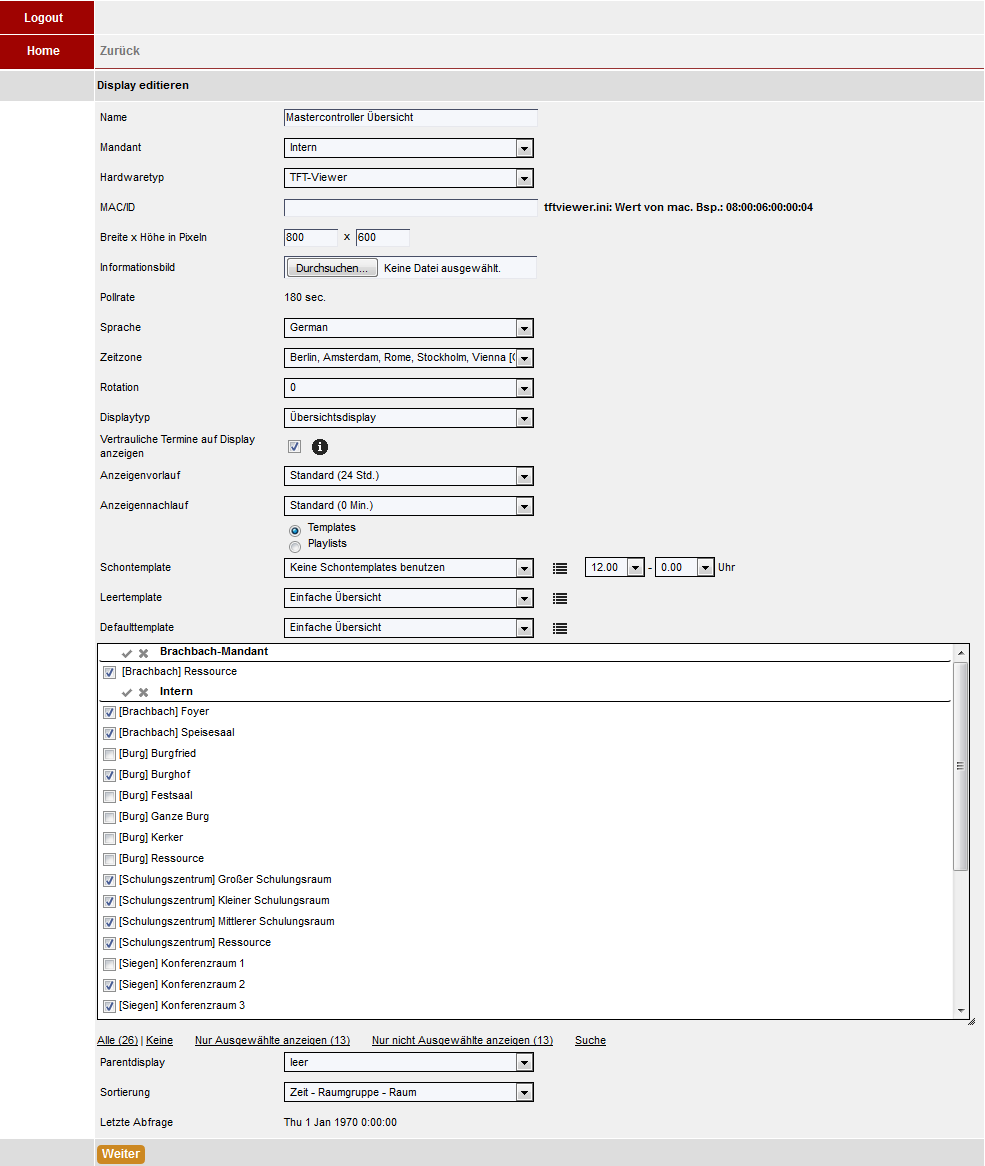This screenshot has width=985, height=1166.
Task: Click the '180 sec.' Pollrate value
Action: click(x=305, y=297)
